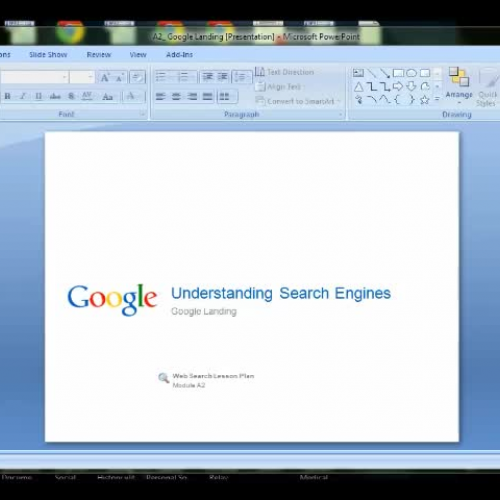500x500 pixels.
Task: Select the Line shape
Action: (372, 73)
